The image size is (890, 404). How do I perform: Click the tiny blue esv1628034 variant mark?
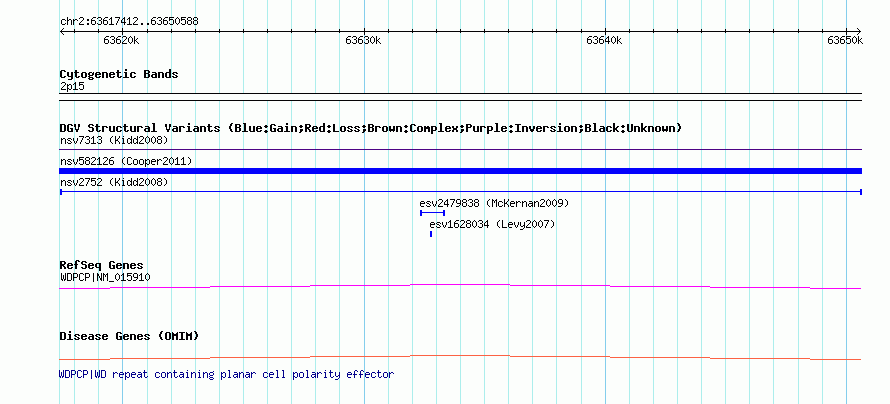click(431, 234)
